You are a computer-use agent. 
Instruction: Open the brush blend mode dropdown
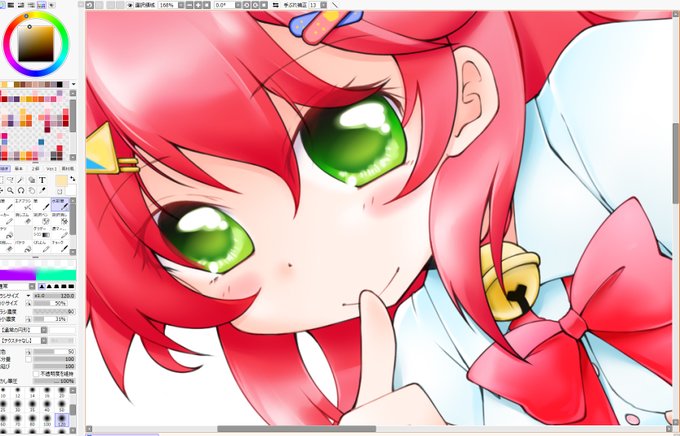coord(32,286)
